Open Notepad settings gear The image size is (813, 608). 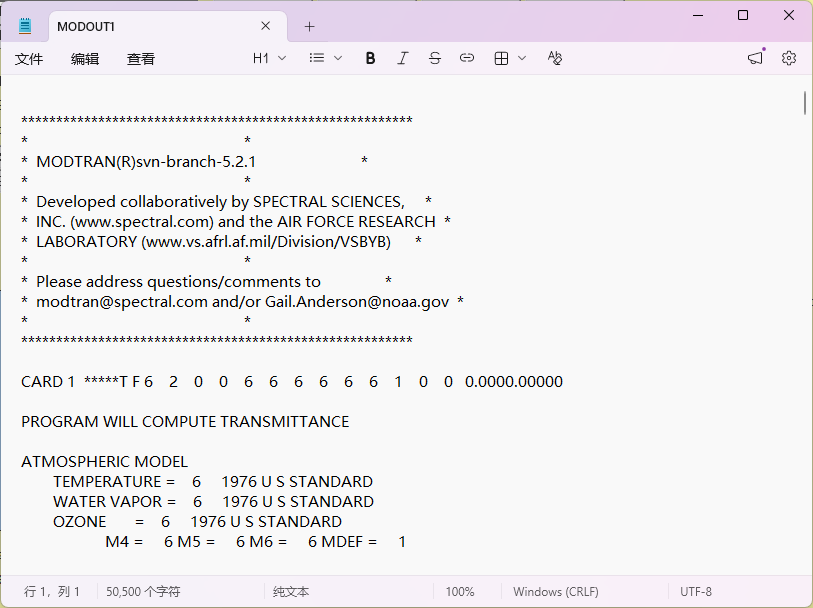pos(789,58)
